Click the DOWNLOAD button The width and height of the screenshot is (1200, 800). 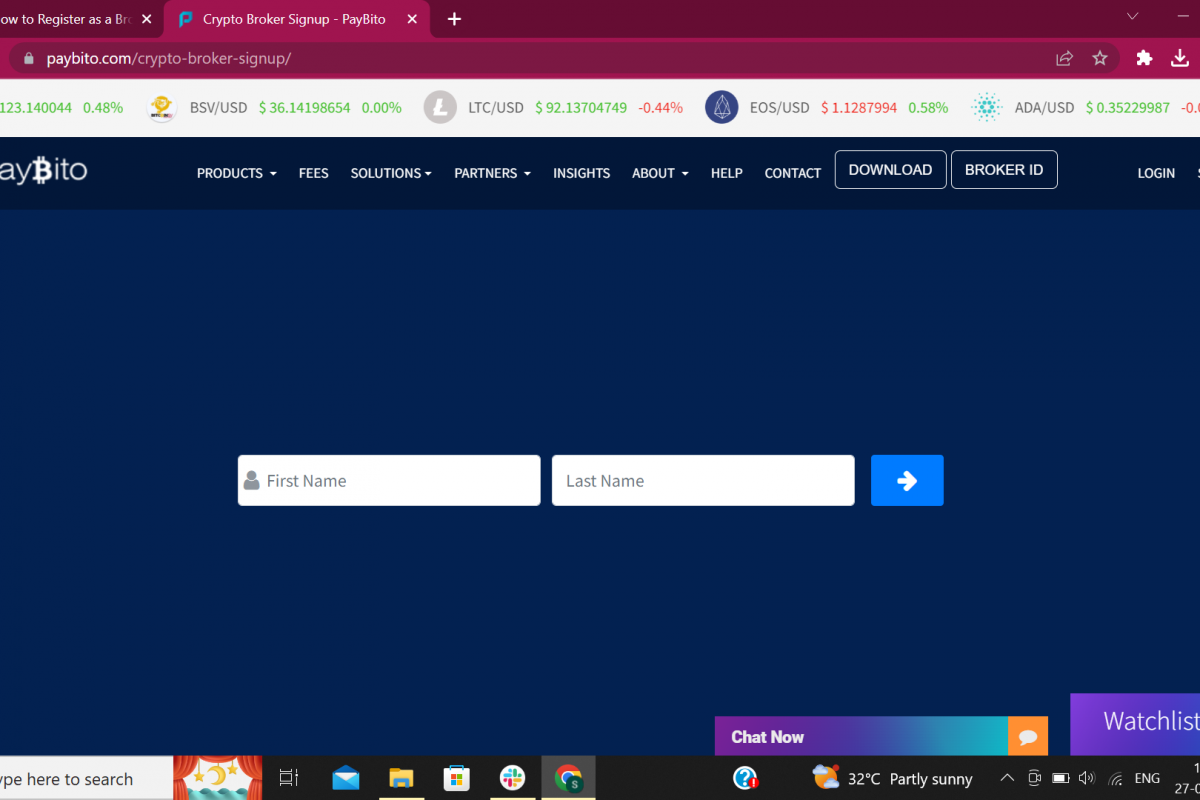click(x=890, y=170)
